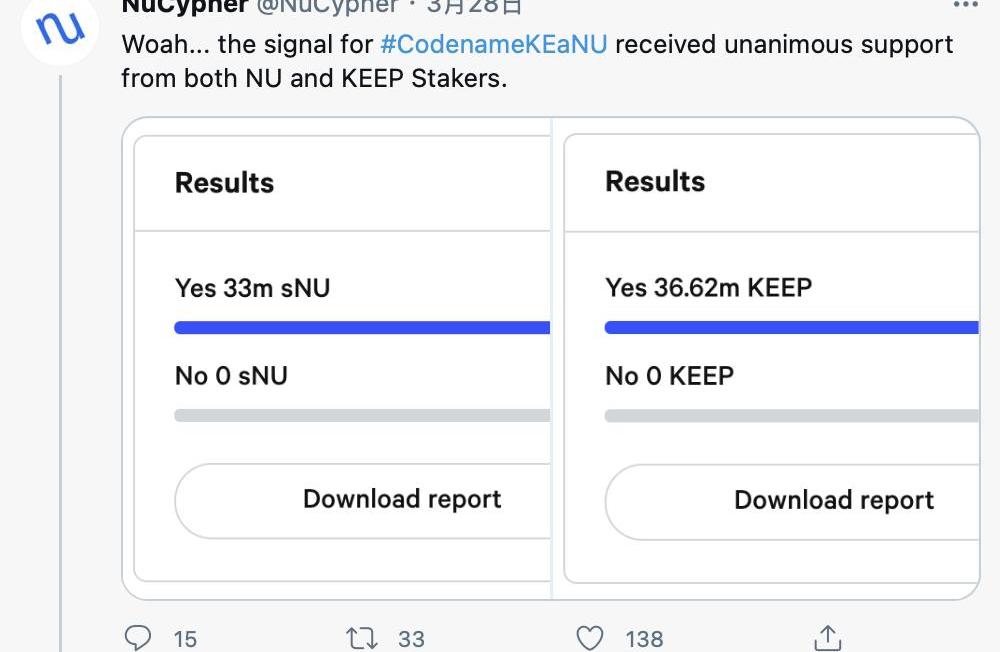Like the tweet with the heart icon
This screenshot has width=1000, height=652.
pos(591,637)
